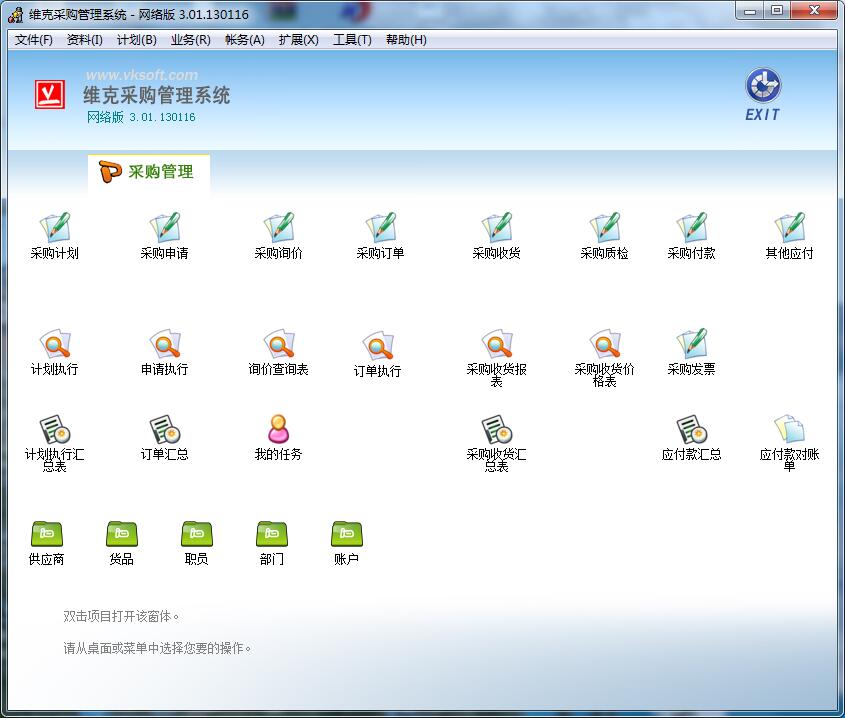Open the 帐务(A) menu
This screenshot has height=718, width=845.
click(245, 40)
